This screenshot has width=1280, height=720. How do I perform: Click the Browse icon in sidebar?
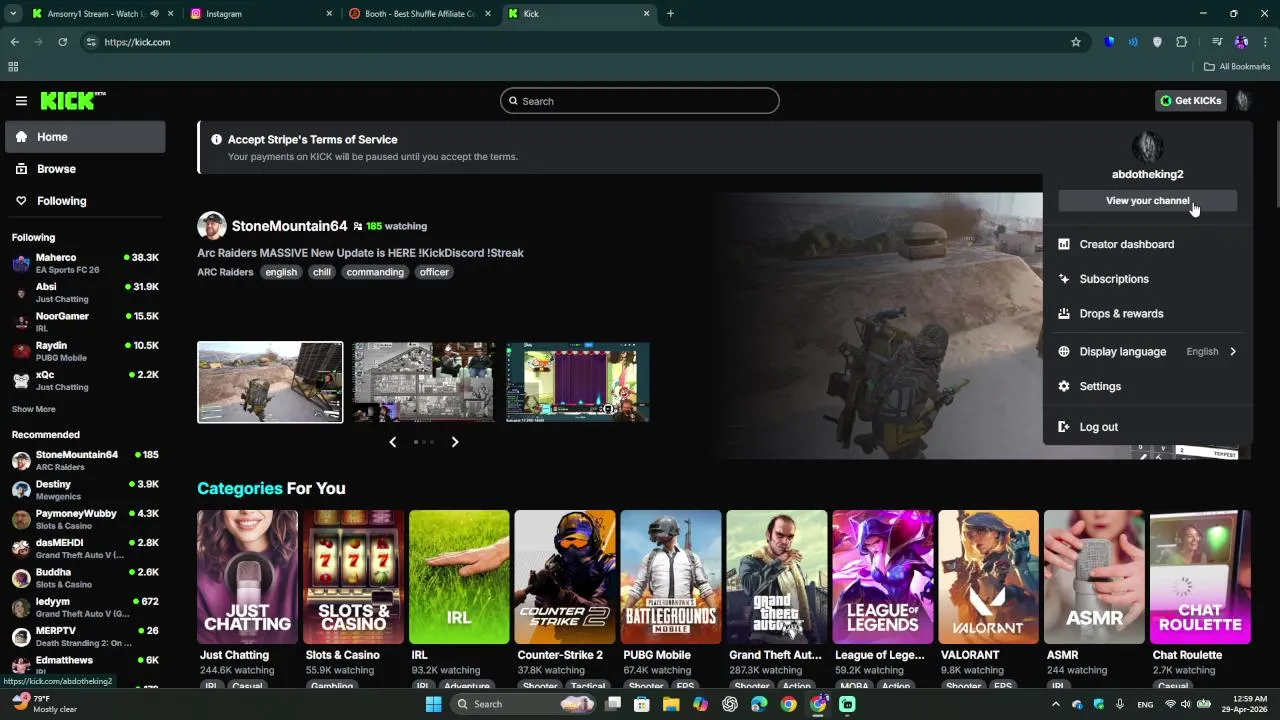pos(22,169)
